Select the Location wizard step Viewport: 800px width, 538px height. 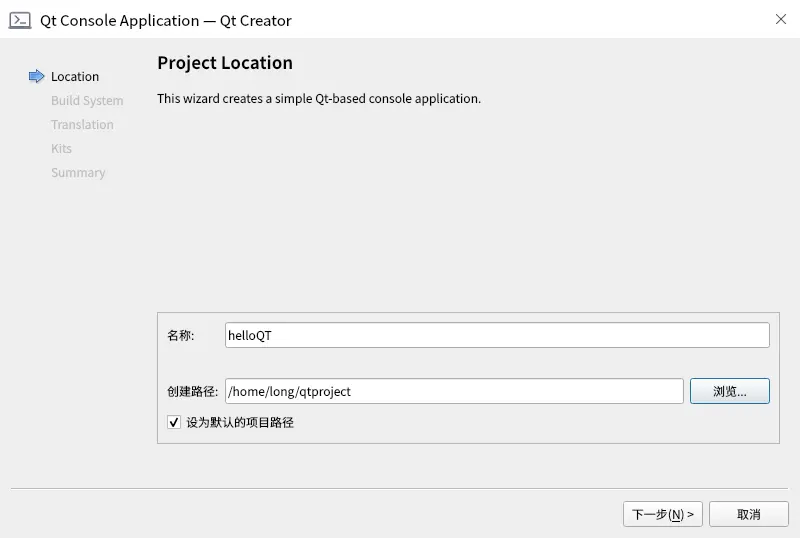(75, 77)
